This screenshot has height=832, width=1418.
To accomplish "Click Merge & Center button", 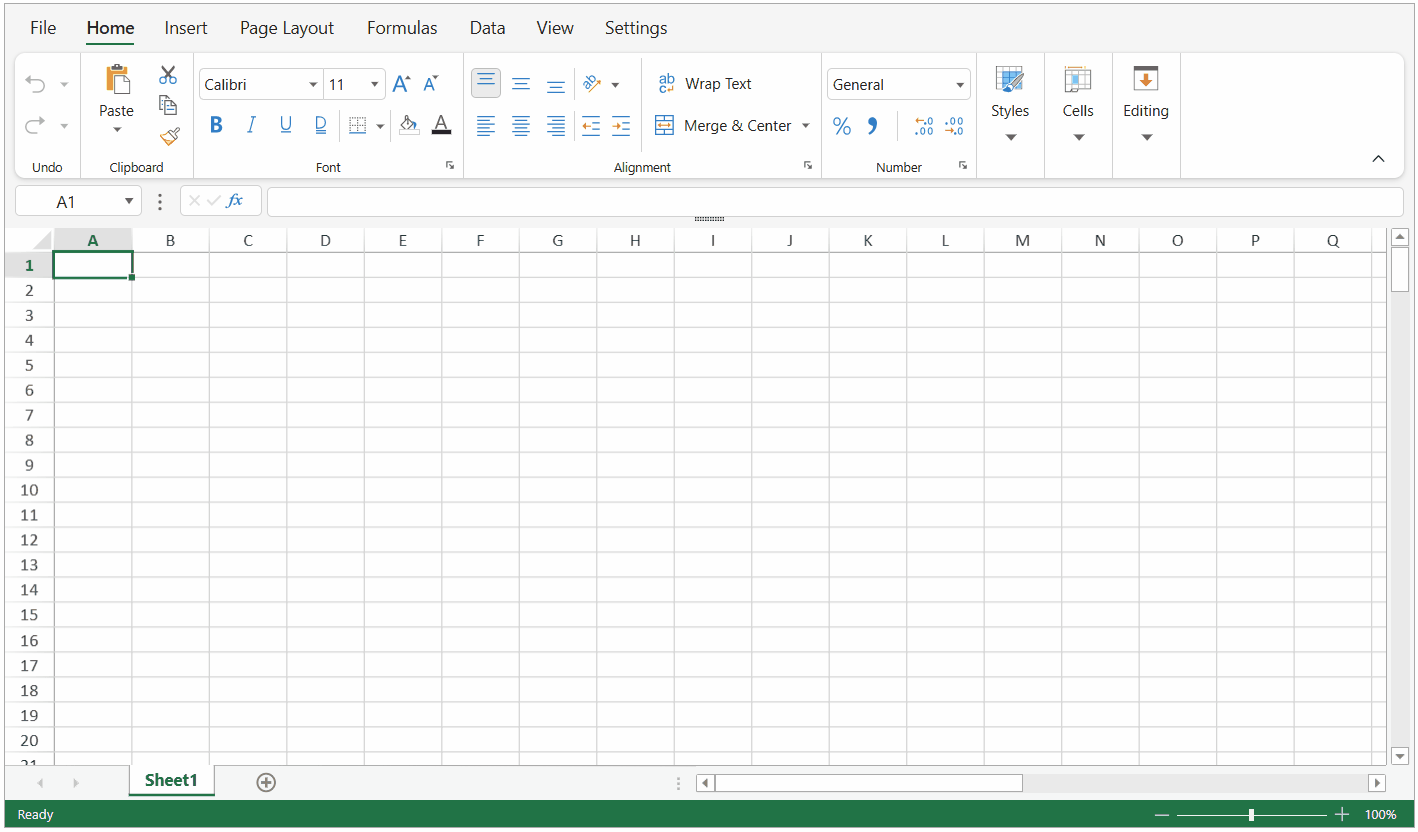I will [x=723, y=125].
